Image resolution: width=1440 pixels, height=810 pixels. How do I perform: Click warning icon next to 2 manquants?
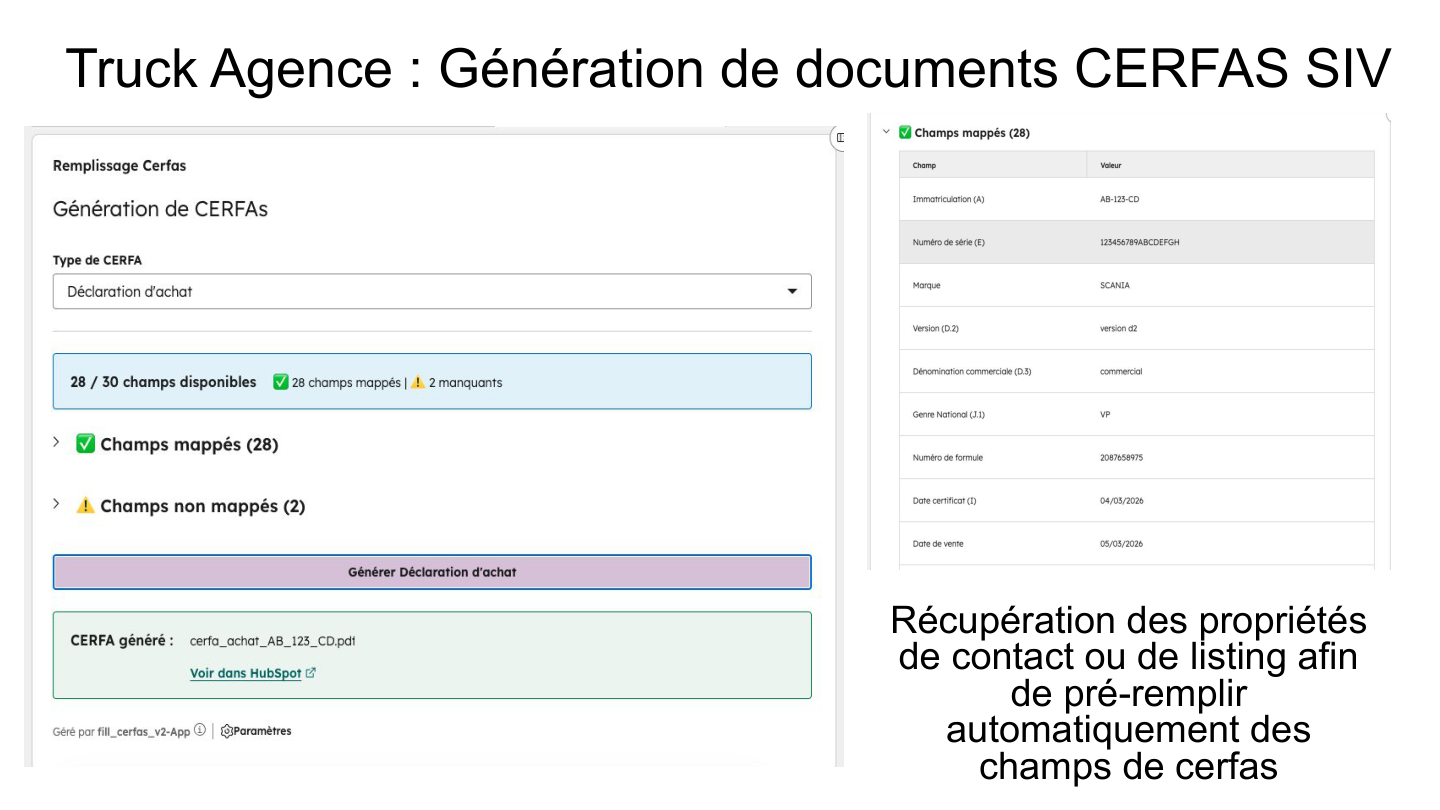coord(418,382)
